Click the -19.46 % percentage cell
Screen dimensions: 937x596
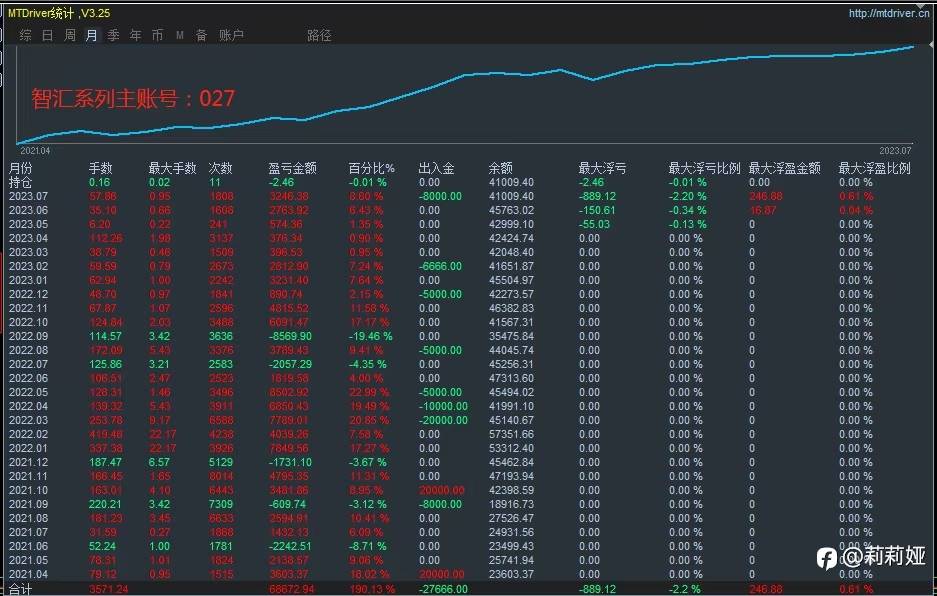tap(370, 336)
